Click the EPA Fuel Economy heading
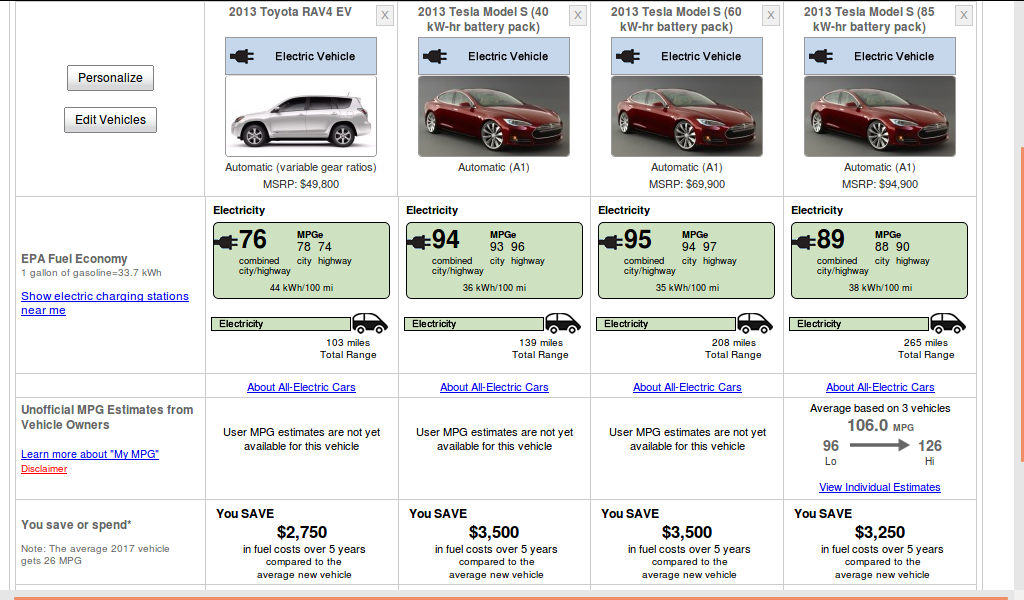Screen dimensions: 1024x600 coord(74,259)
